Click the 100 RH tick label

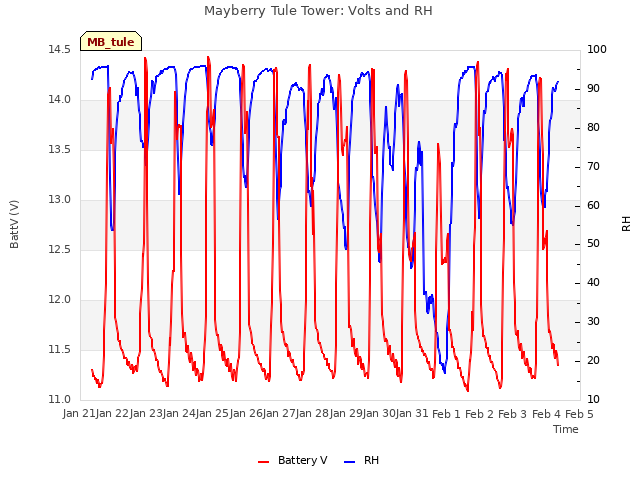click(597, 50)
